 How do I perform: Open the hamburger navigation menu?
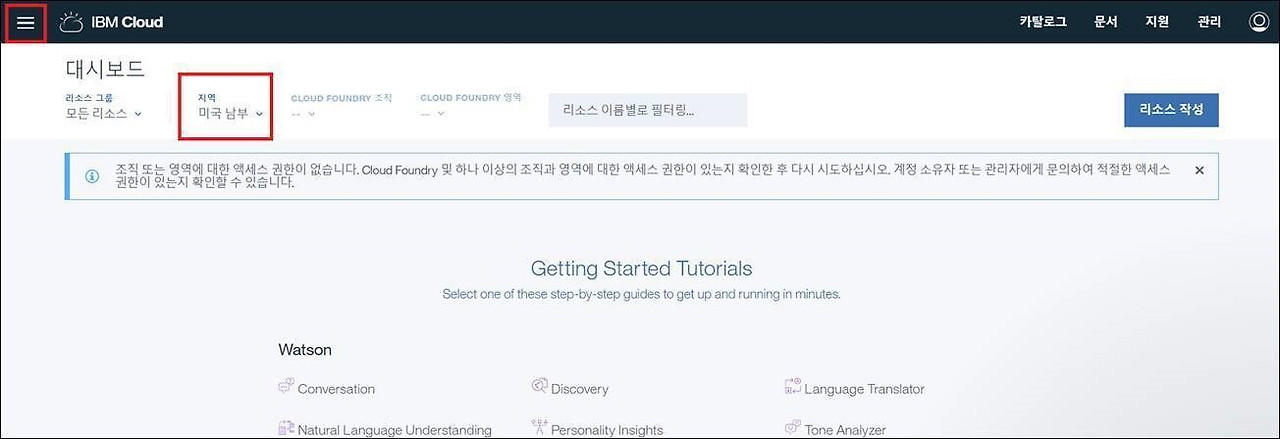(x=25, y=22)
